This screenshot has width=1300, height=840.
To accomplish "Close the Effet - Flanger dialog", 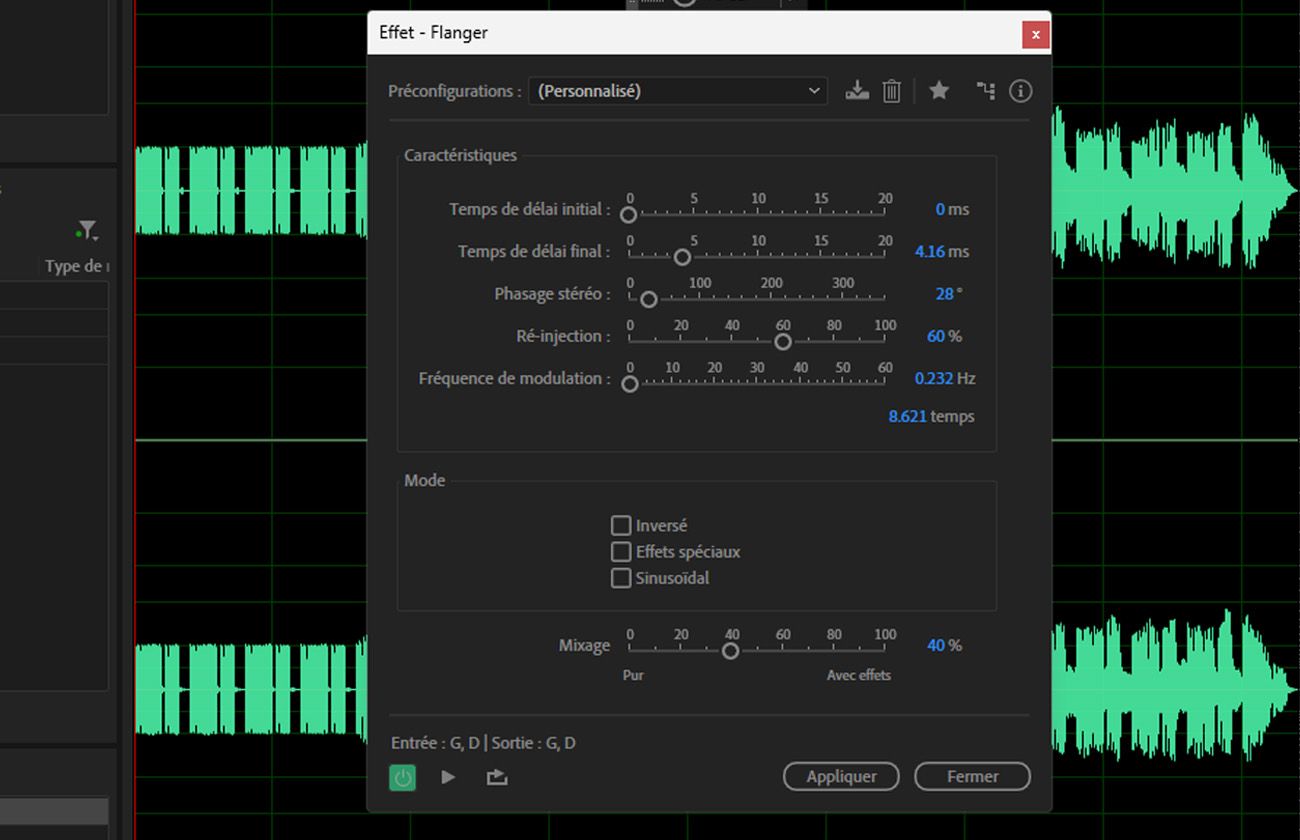I will pos(1036,33).
